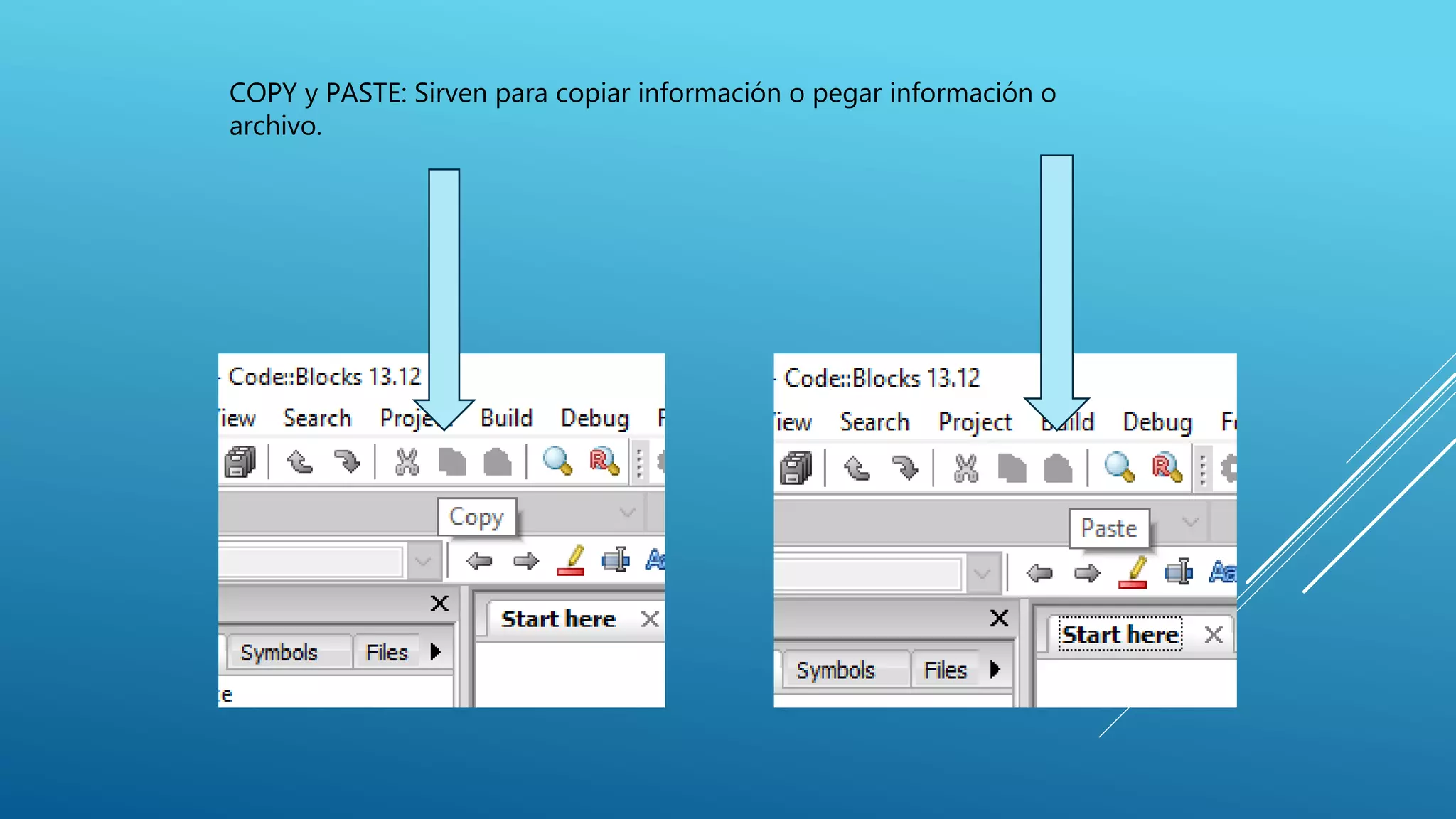Image resolution: width=1456 pixels, height=819 pixels.
Task: Click match-case Aa icon in right screenshot
Action: pos(1223,572)
